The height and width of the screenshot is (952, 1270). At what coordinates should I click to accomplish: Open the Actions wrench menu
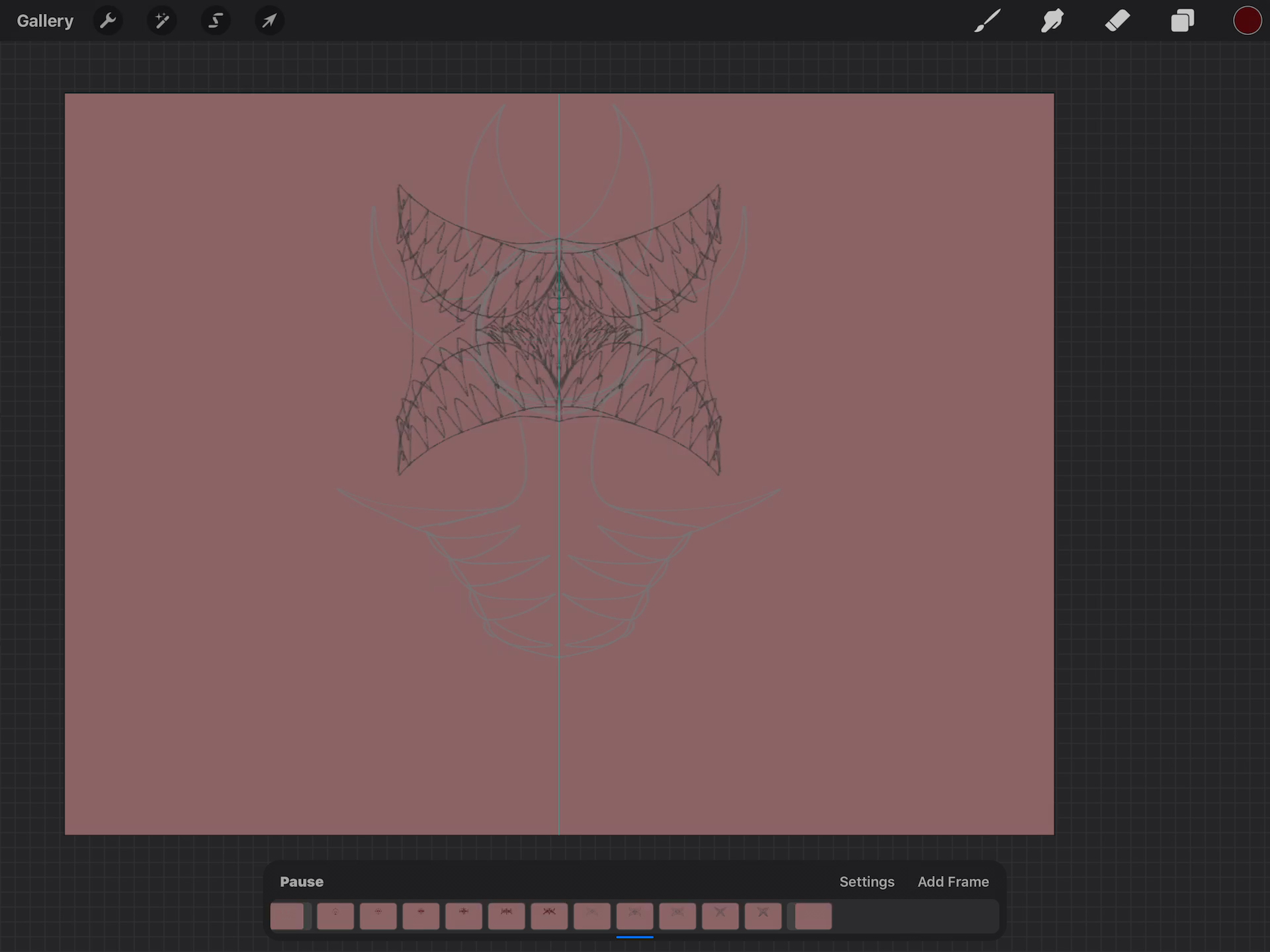pos(108,21)
